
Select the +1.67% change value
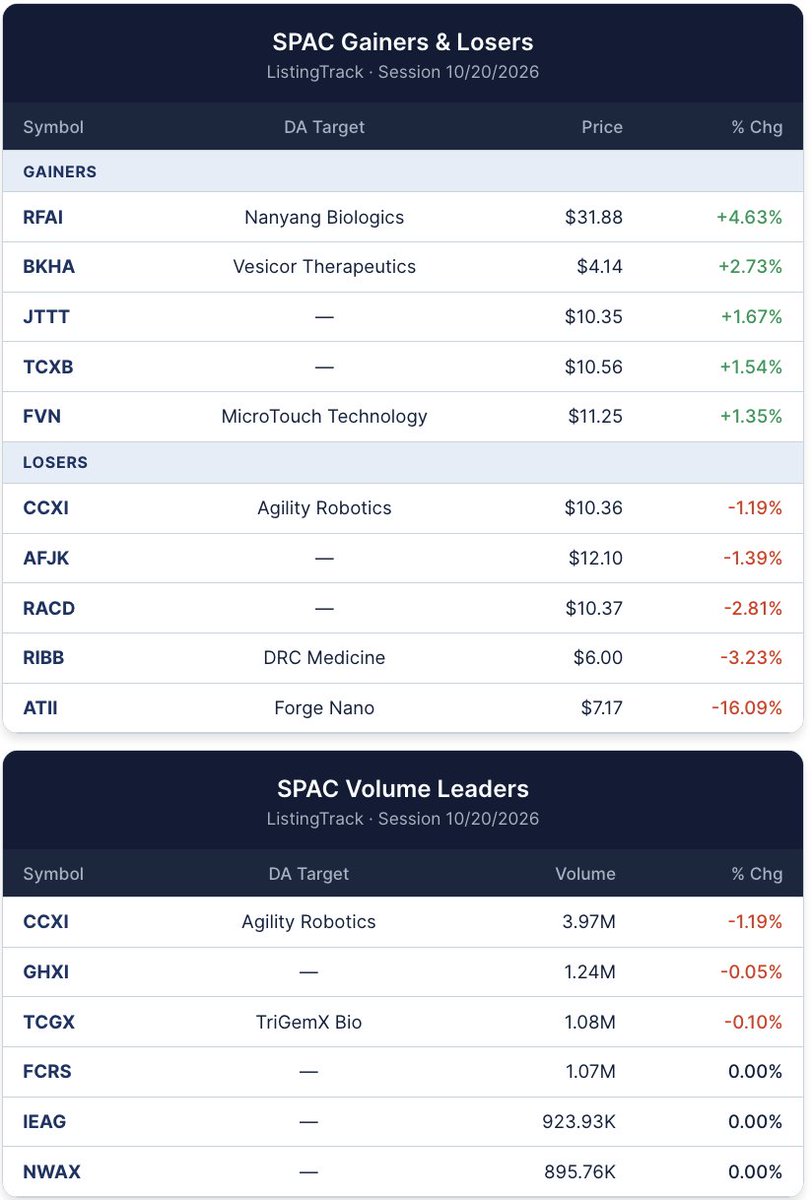(751, 317)
